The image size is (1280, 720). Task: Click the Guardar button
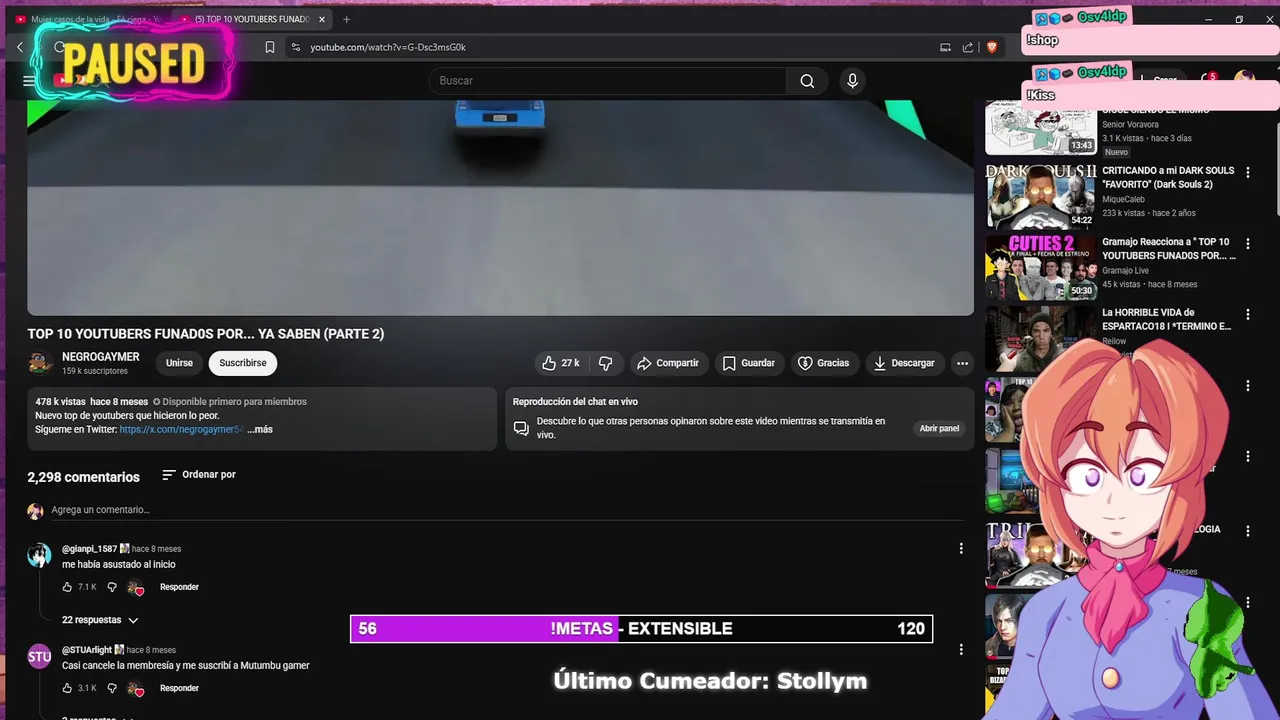[x=749, y=363]
